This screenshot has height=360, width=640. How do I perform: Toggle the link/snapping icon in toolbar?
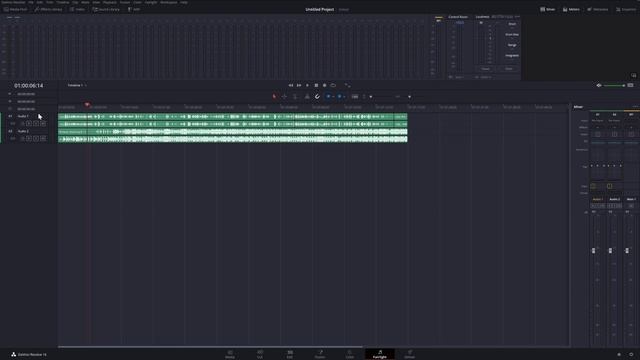[x=317, y=96]
